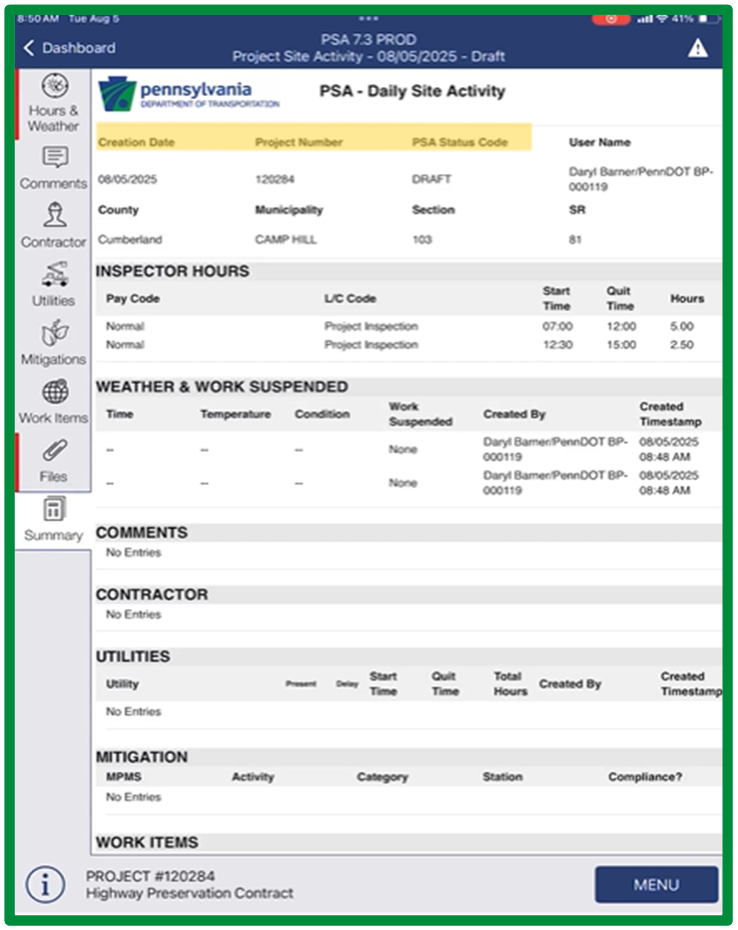The width and height of the screenshot is (738, 930).
Task: Open the Files paperclip icon
Action: 55,451
